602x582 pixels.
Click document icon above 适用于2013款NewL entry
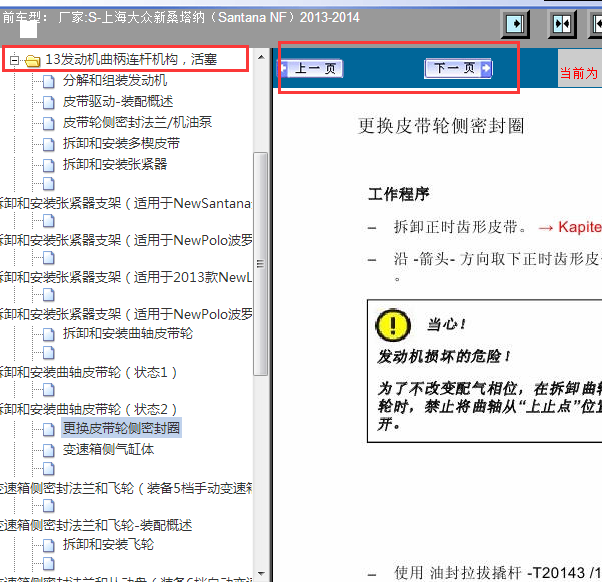pos(49,258)
